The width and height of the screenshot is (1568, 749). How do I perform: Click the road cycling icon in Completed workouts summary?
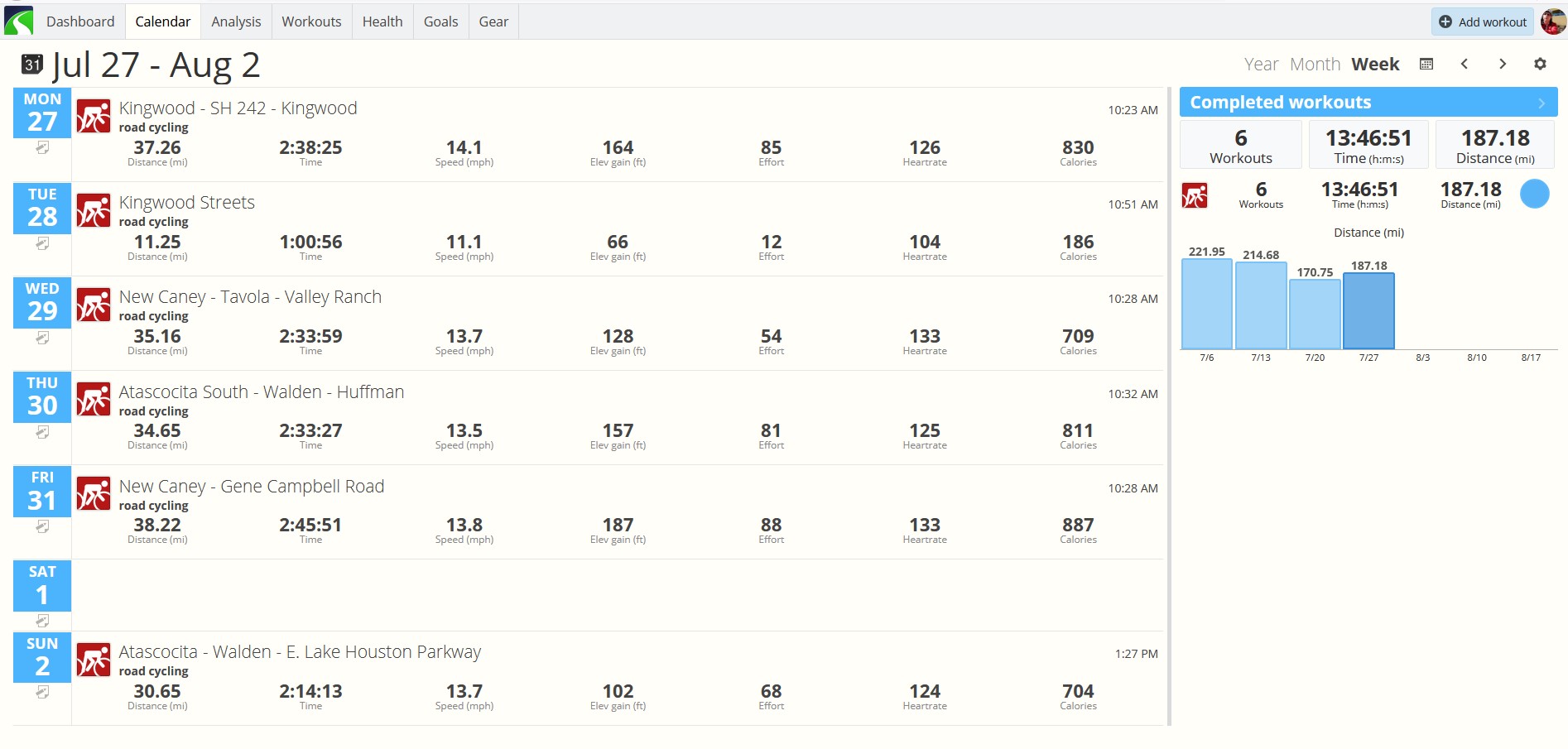tap(1195, 195)
